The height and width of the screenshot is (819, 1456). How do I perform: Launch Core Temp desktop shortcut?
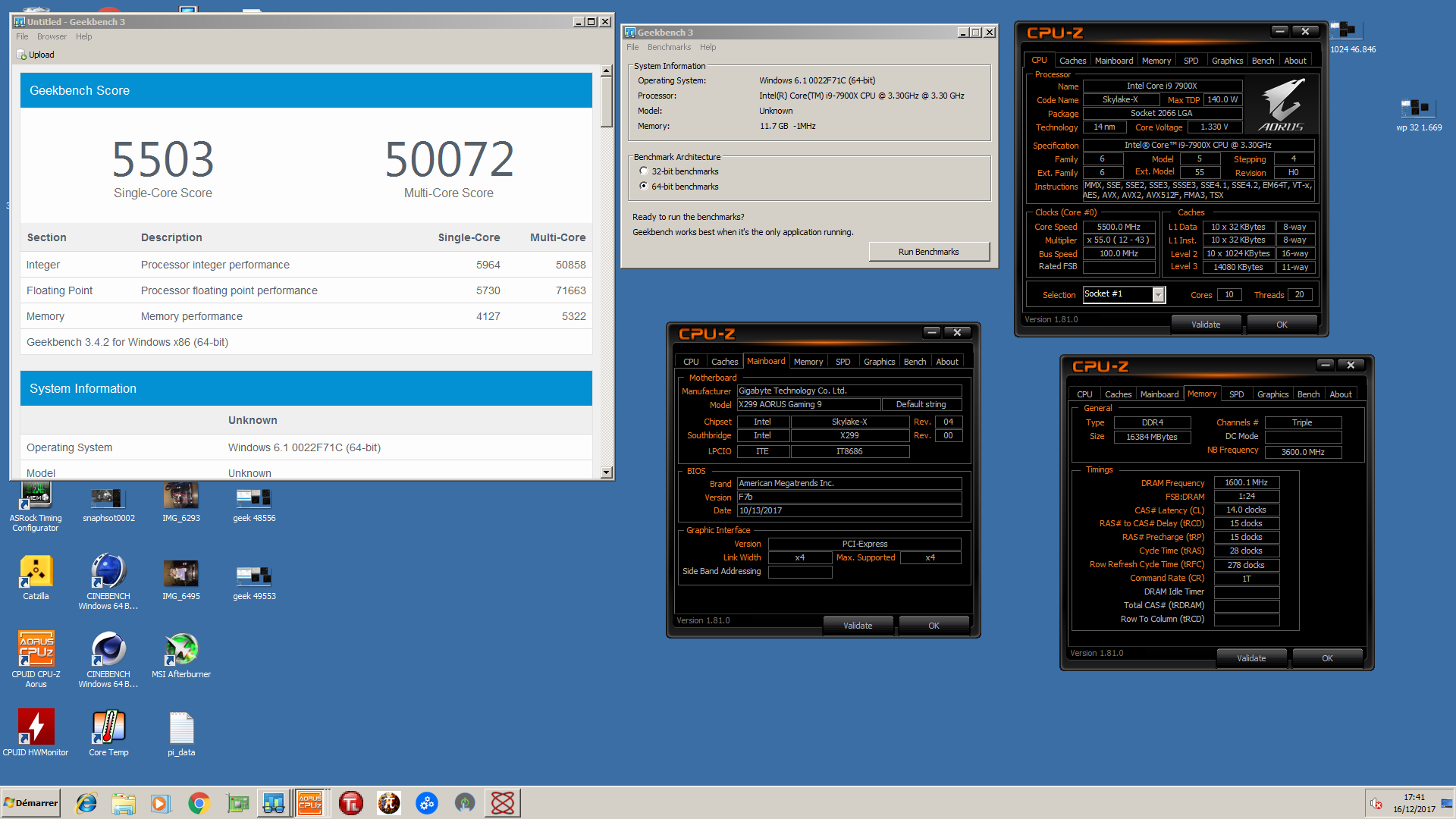pos(108,733)
